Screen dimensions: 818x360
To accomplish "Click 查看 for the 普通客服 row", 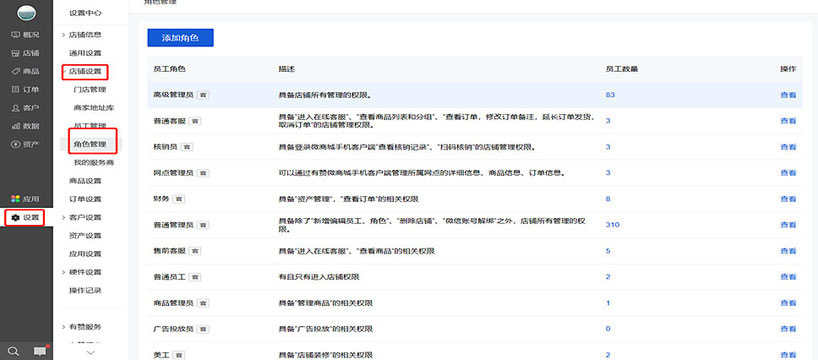I will pos(788,121).
